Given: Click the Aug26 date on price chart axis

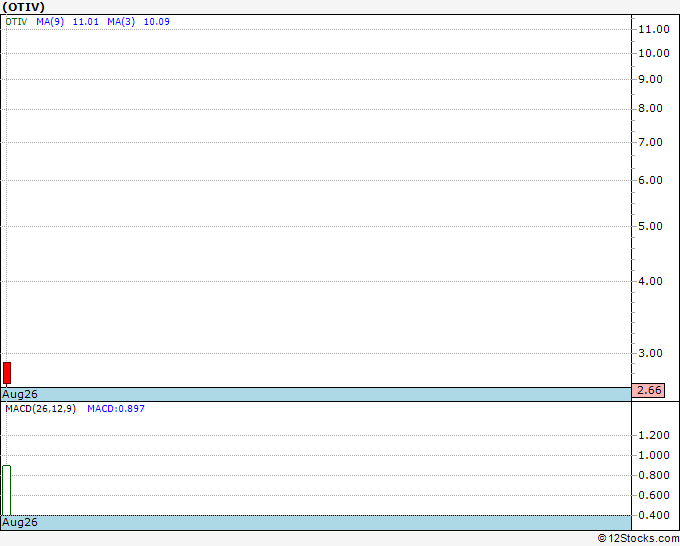Looking at the screenshot, I should tap(20, 394).
